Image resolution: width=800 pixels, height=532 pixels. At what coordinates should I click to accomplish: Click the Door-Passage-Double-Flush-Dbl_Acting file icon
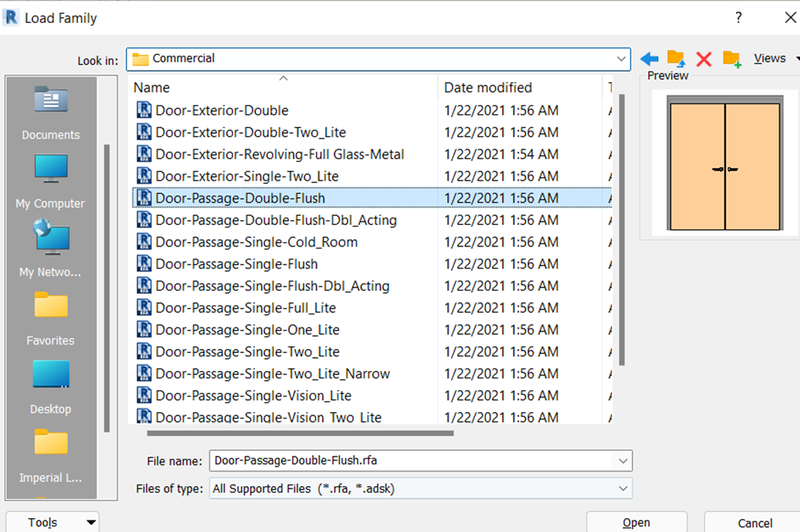[144, 219]
